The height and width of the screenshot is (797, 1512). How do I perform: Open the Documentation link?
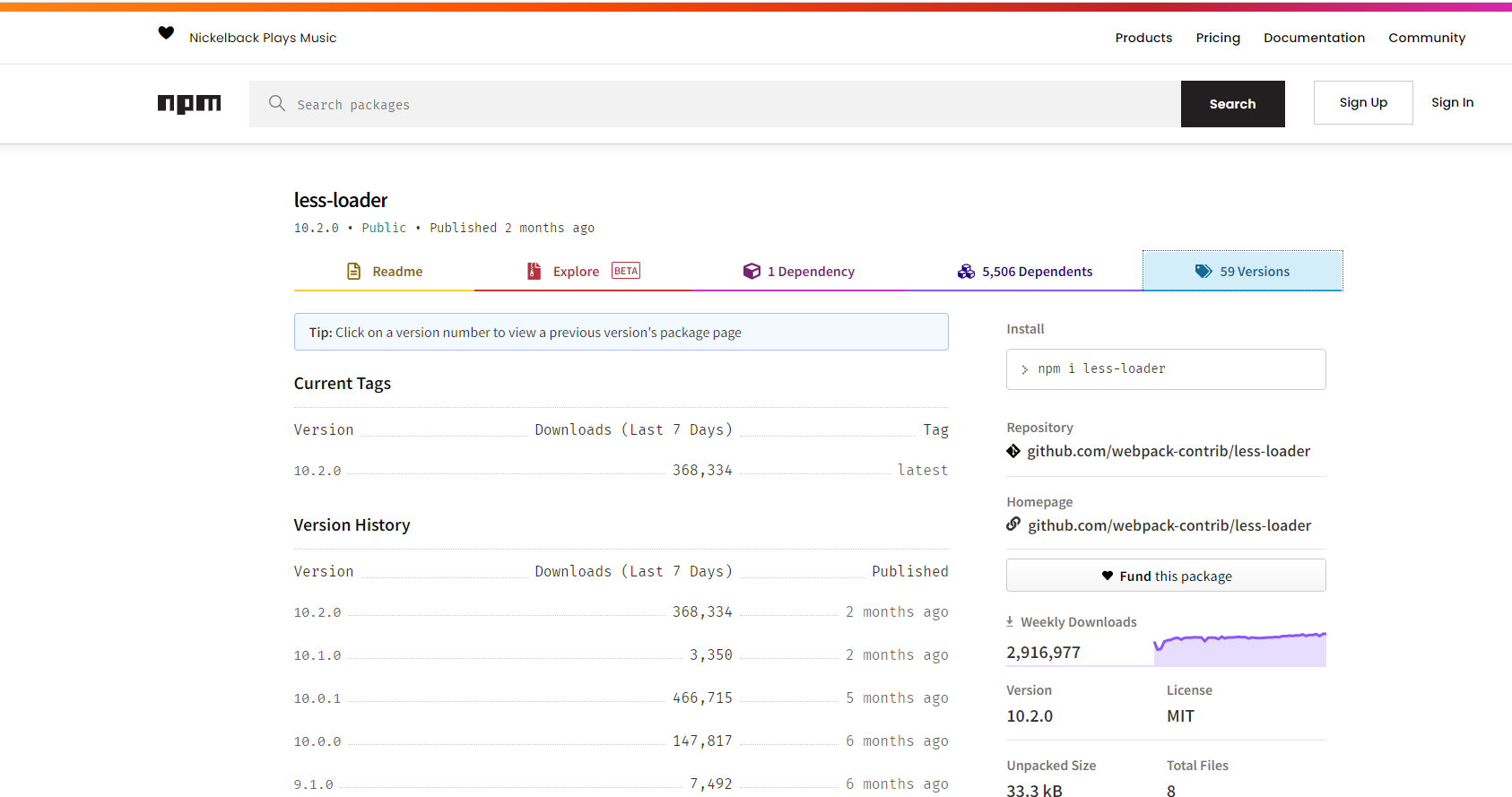click(1314, 38)
